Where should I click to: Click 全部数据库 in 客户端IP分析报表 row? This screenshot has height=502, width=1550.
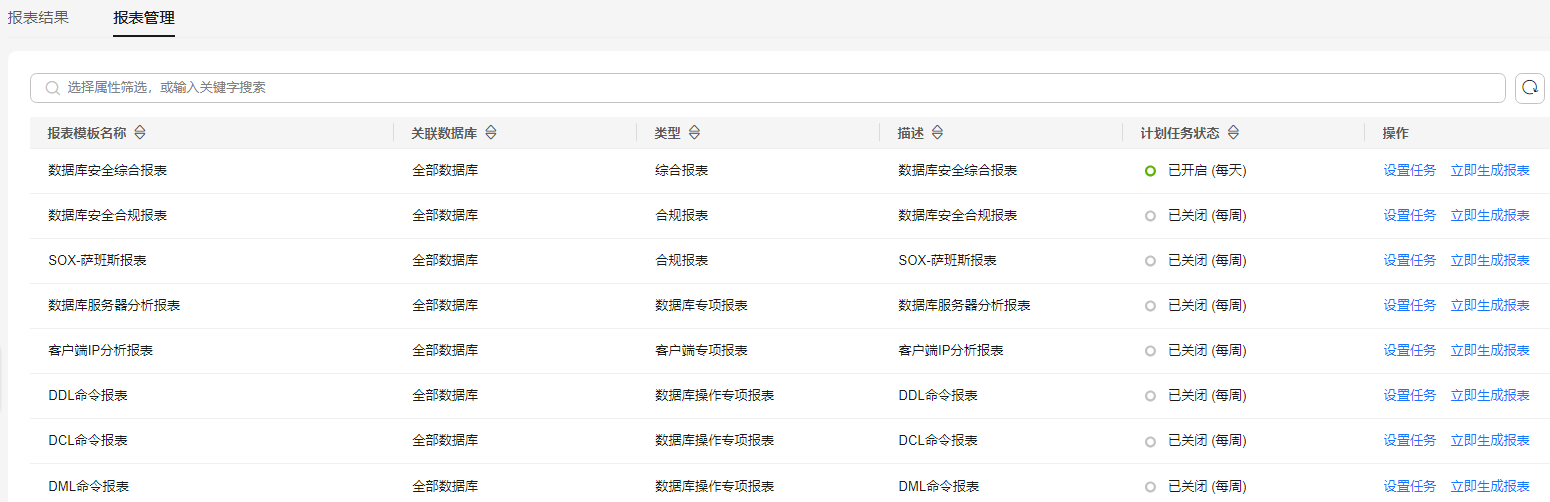445,350
